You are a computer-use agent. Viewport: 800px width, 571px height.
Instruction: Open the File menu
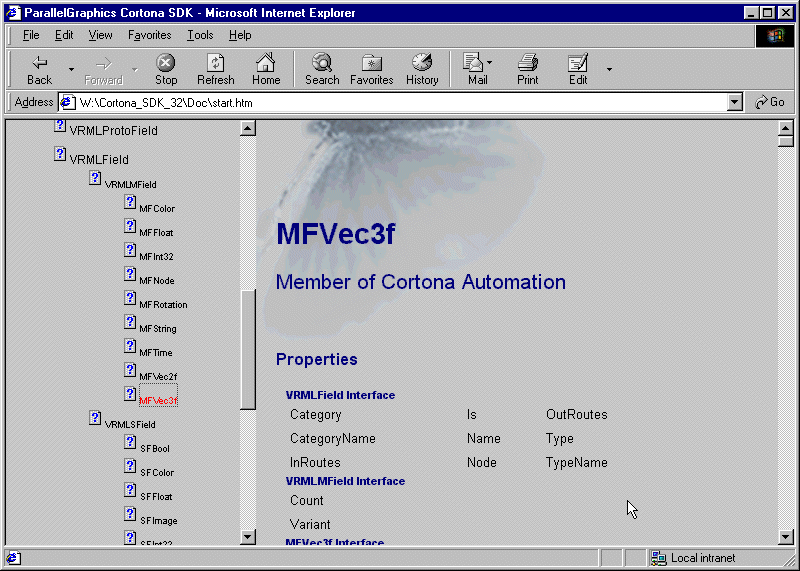point(31,35)
